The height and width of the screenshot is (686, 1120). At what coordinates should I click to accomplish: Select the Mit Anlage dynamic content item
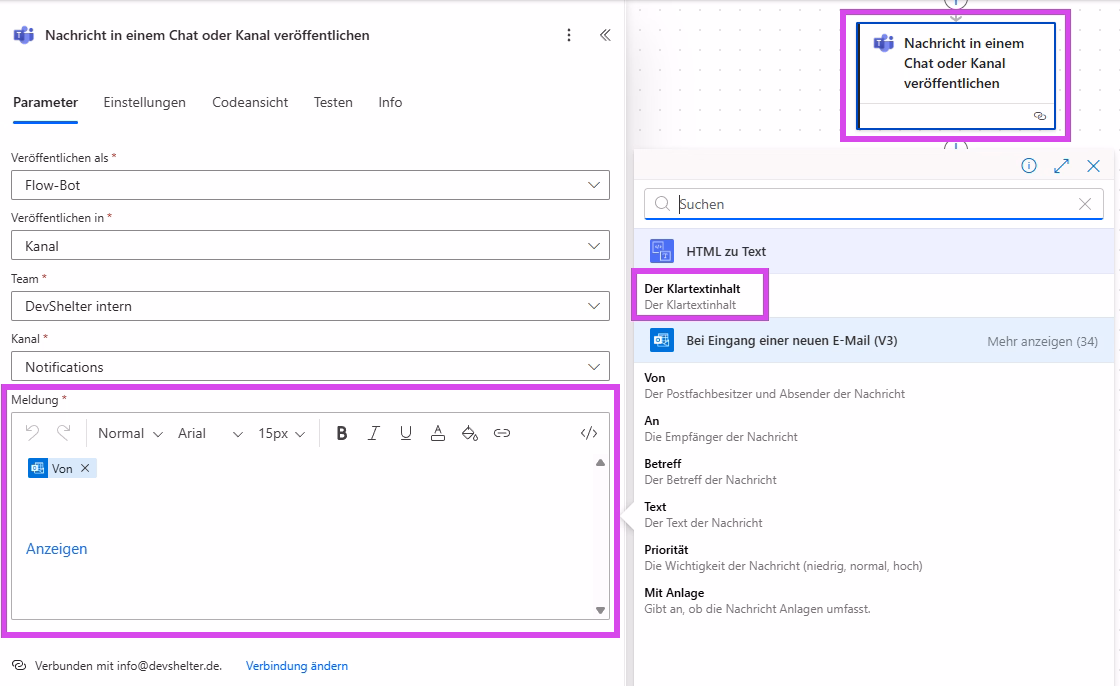tap(874, 600)
